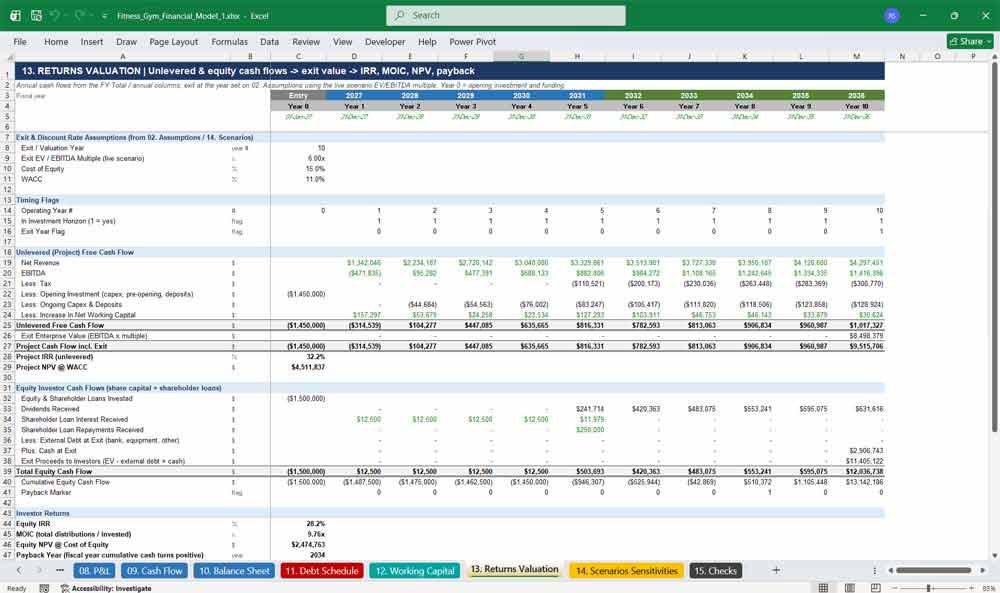
Task: Click the zoom in plus button
Action: pyautogui.click(x=971, y=588)
